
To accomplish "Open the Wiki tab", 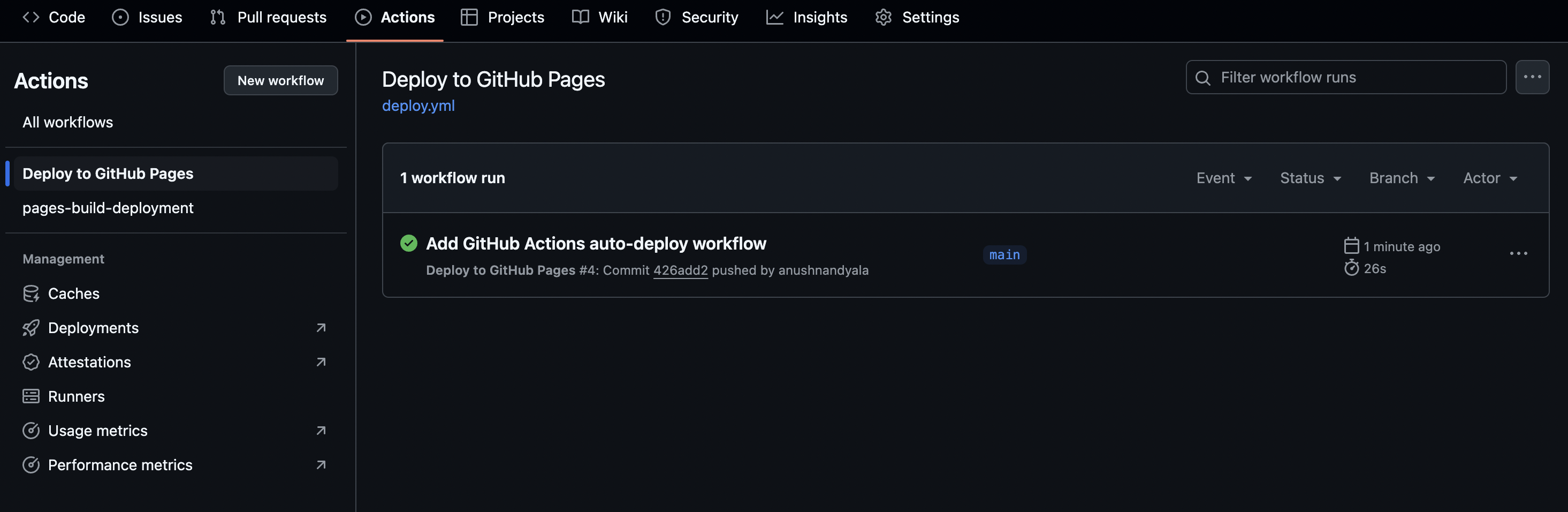I will tap(599, 17).
